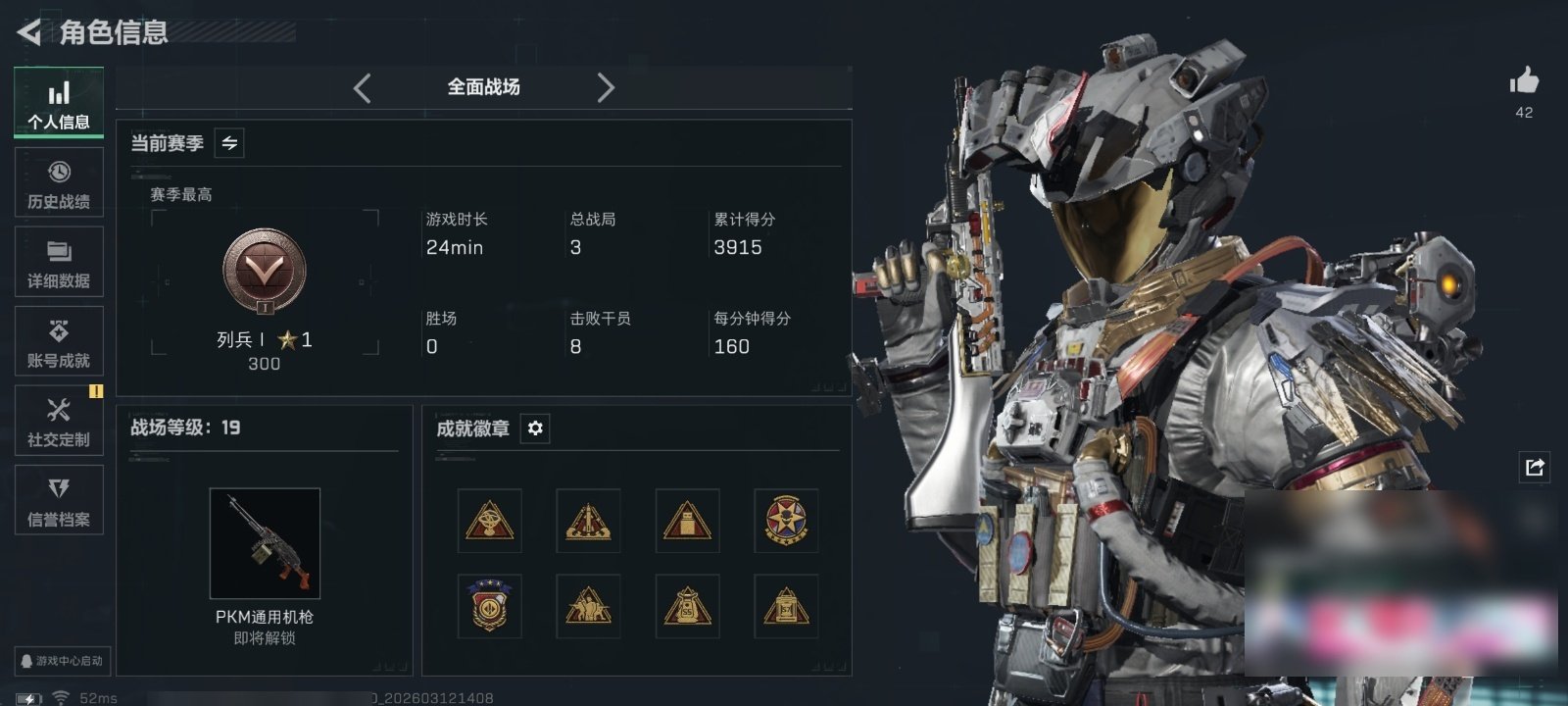
Task: Switch mode with the left chevron
Action: (363, 88)
